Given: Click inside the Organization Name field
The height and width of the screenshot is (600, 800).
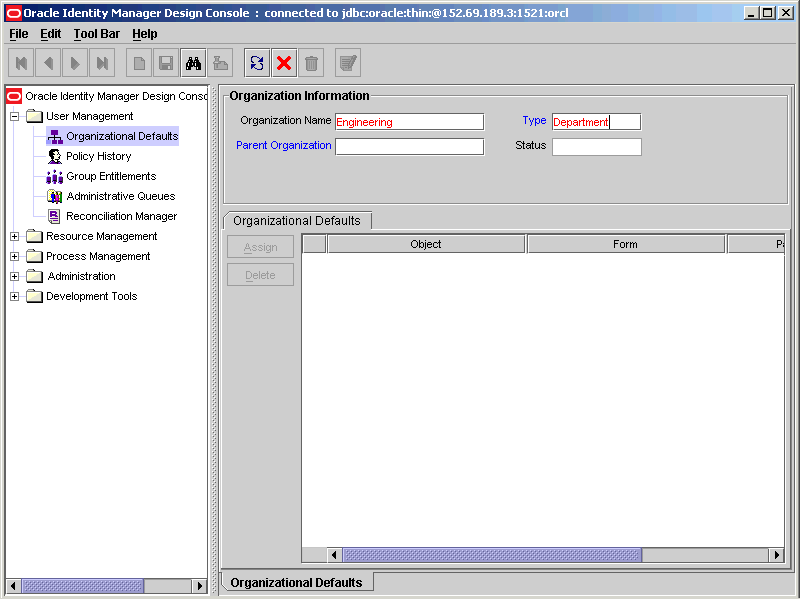Looking at the screenshot, I should [408, 121].
